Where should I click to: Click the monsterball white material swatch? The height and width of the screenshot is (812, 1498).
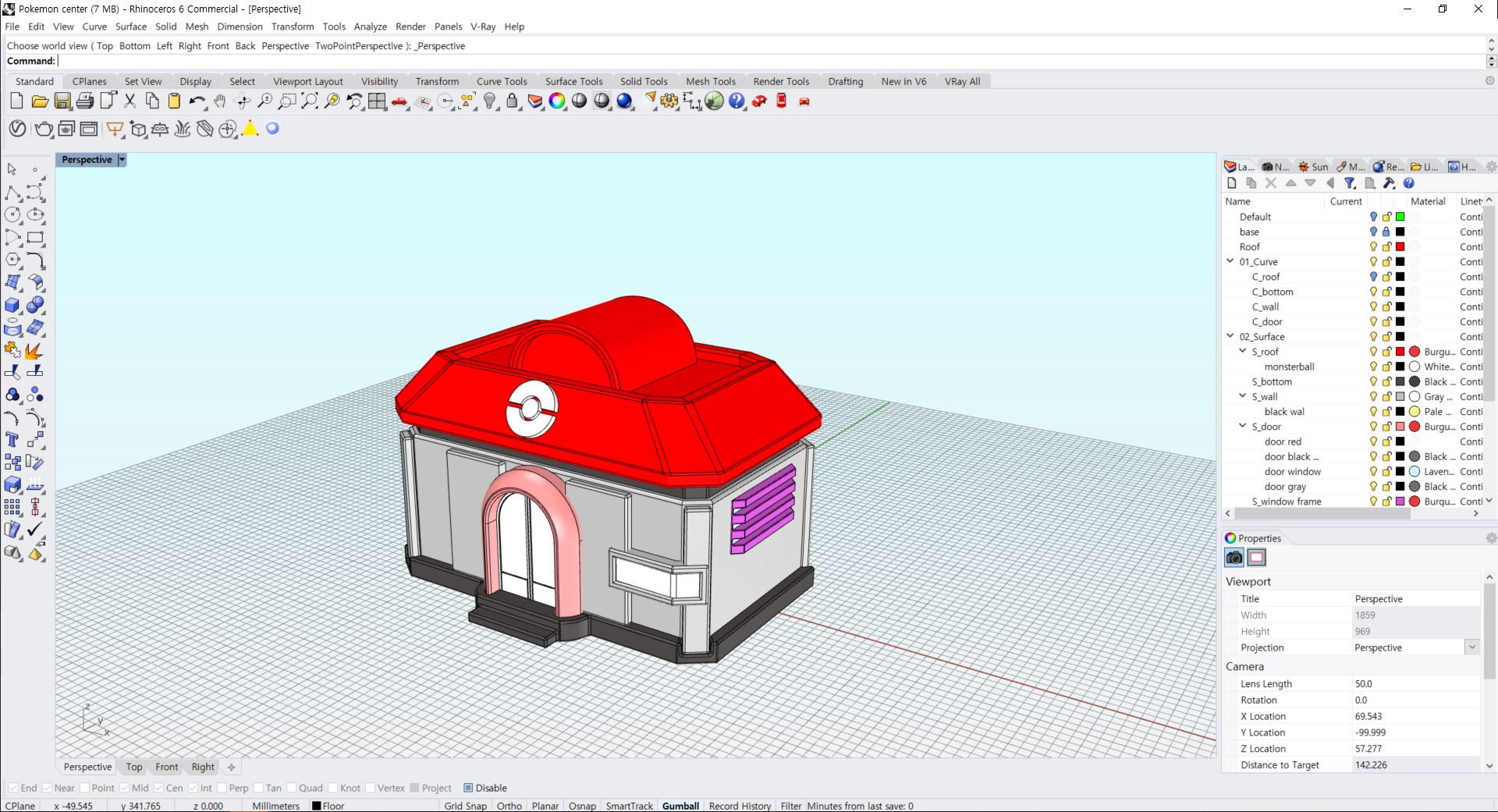[1415, 367]
